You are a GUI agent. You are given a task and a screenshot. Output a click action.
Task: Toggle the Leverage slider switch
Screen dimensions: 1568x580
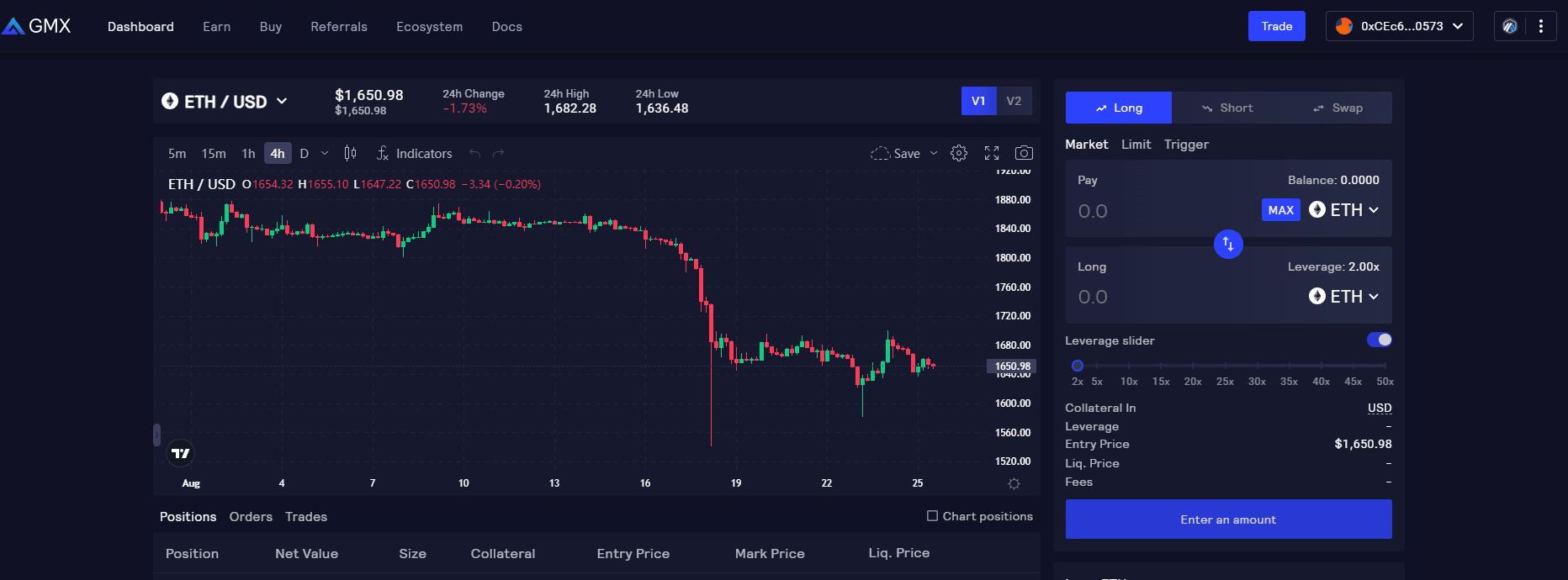(x=1380, y=340)
